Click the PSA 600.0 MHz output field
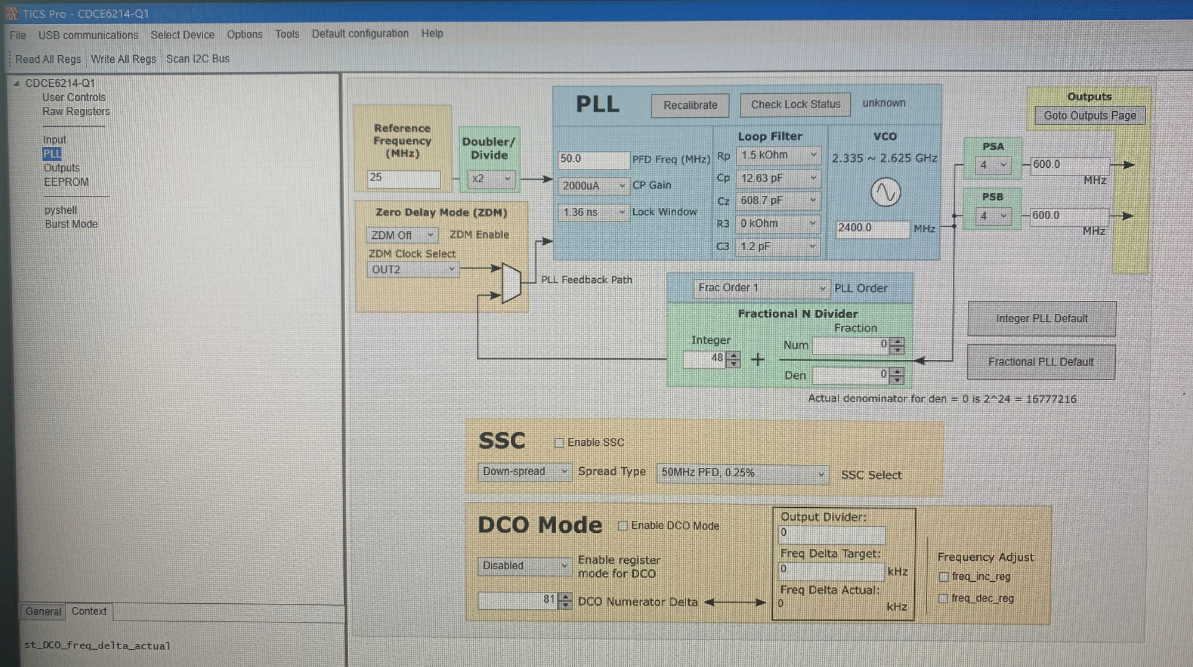Viewport: 1193px width, 667px height. click(x=1071, y=165)
